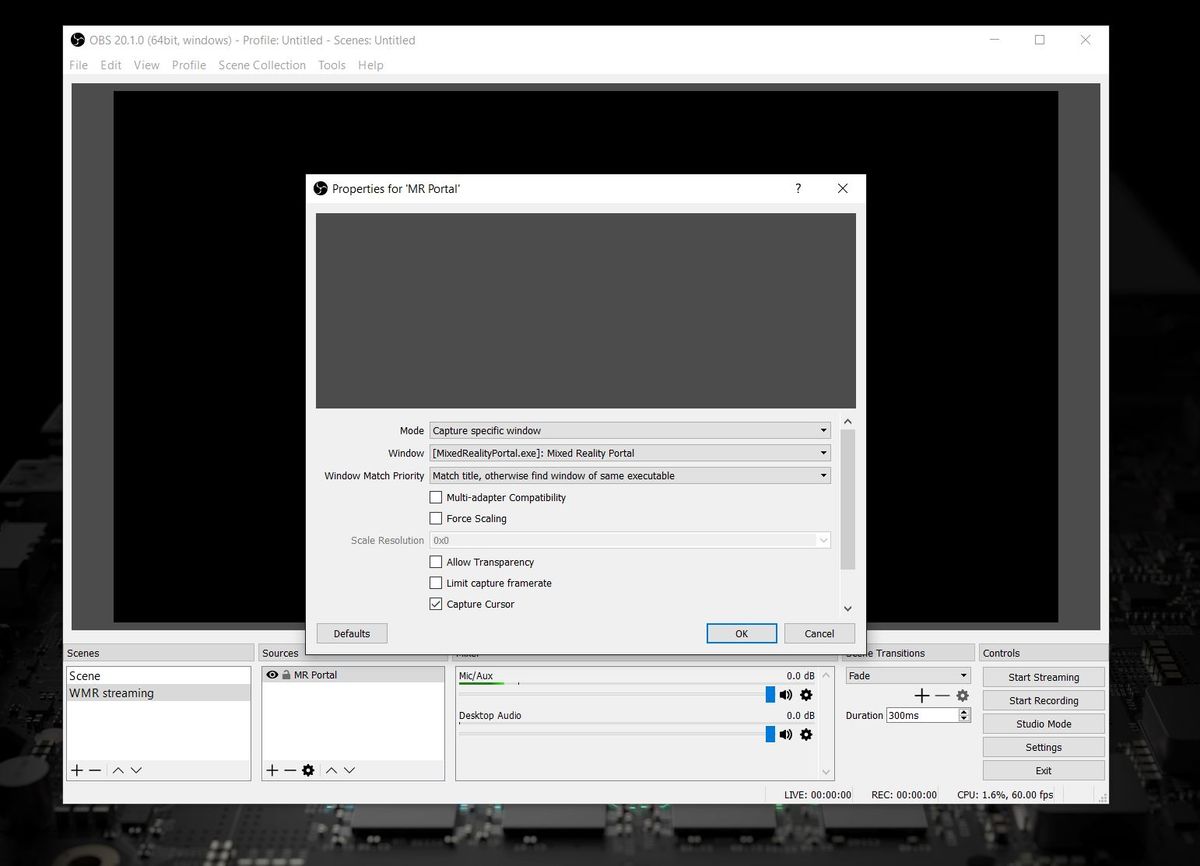
Task: Uncheck Capture Cursor
Action: (x=436, y=603)
